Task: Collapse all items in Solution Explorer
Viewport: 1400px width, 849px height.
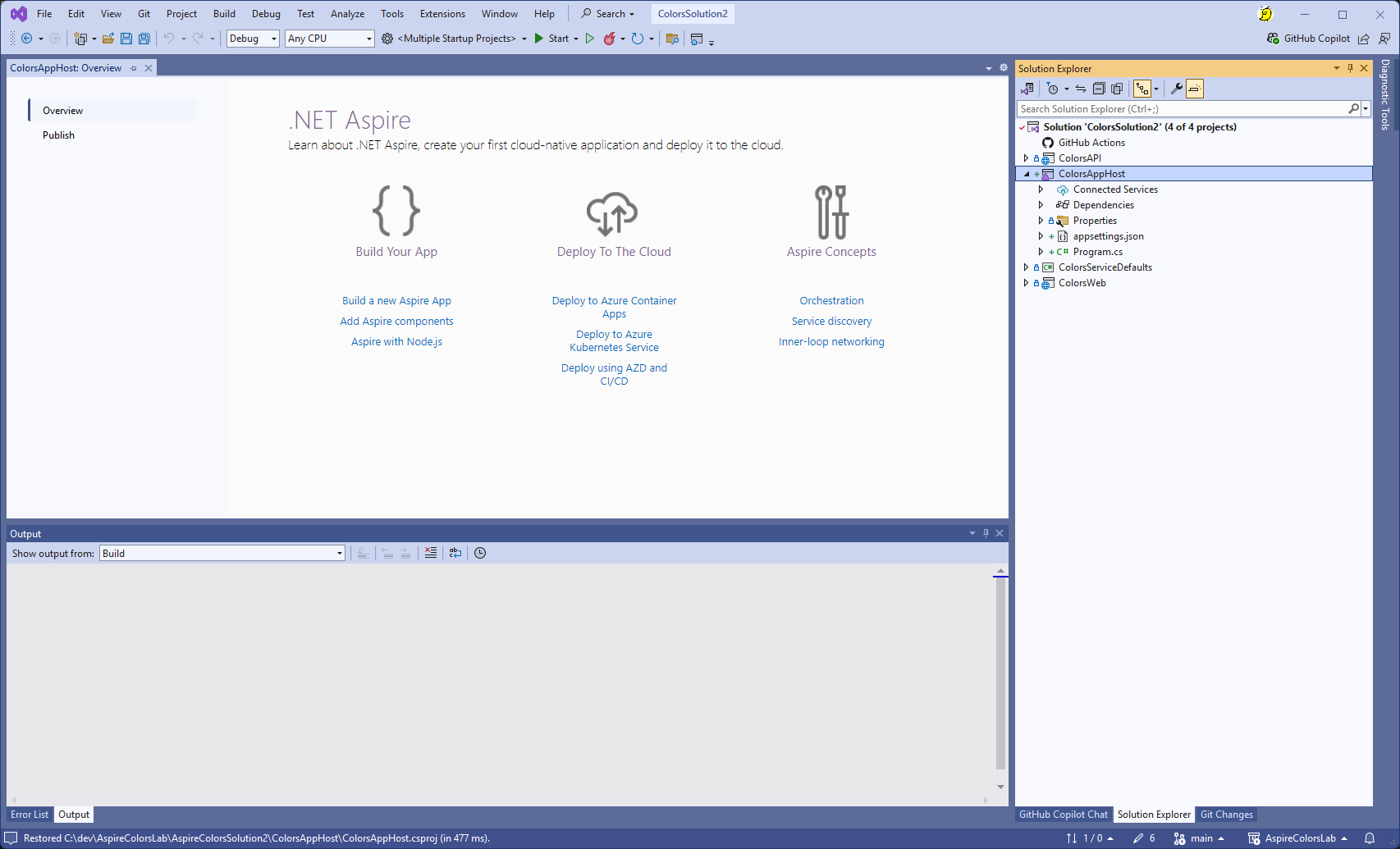Action: click(x=1099, y=89)
